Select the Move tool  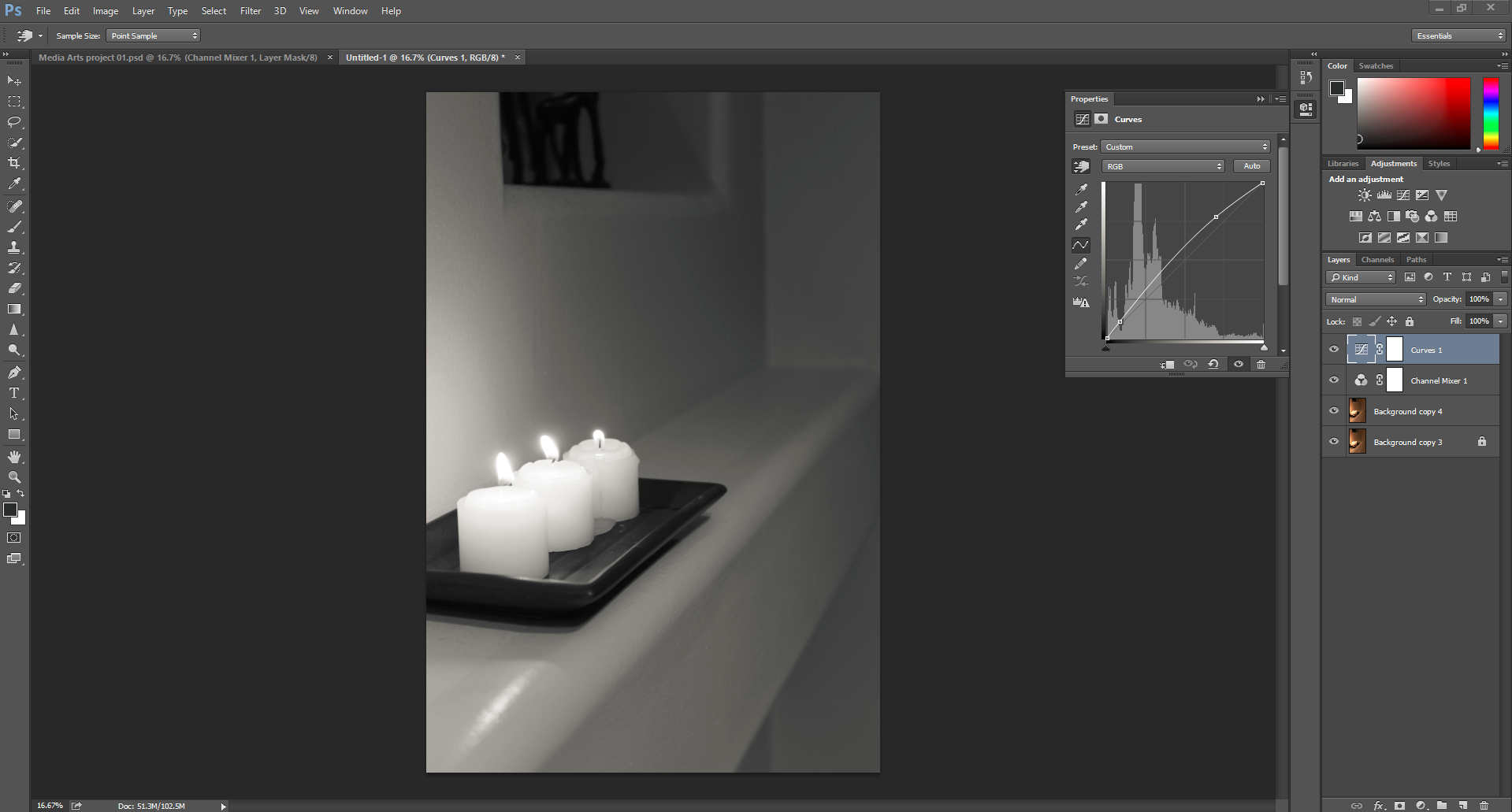14,81
